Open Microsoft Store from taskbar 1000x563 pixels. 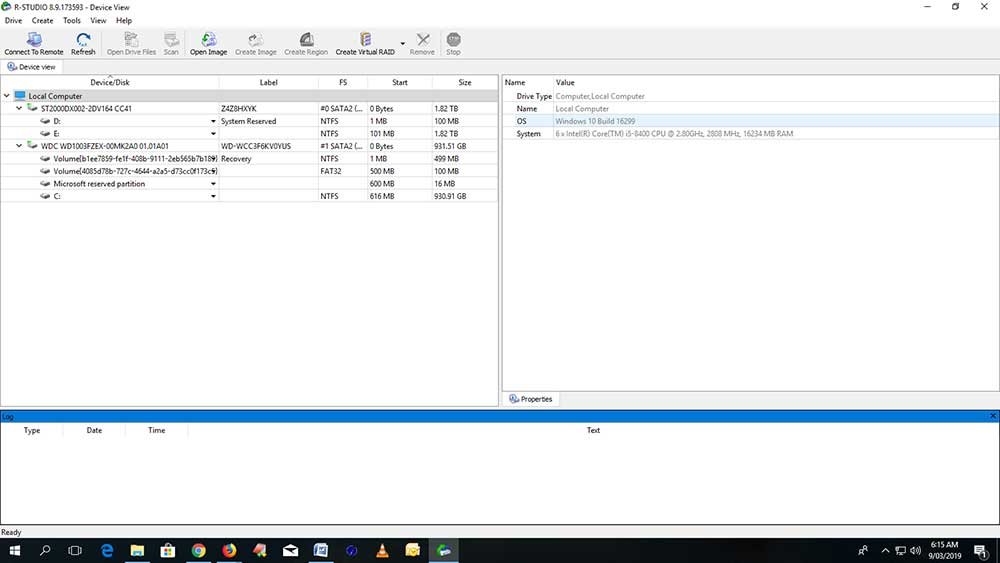[x=168, y=550]
